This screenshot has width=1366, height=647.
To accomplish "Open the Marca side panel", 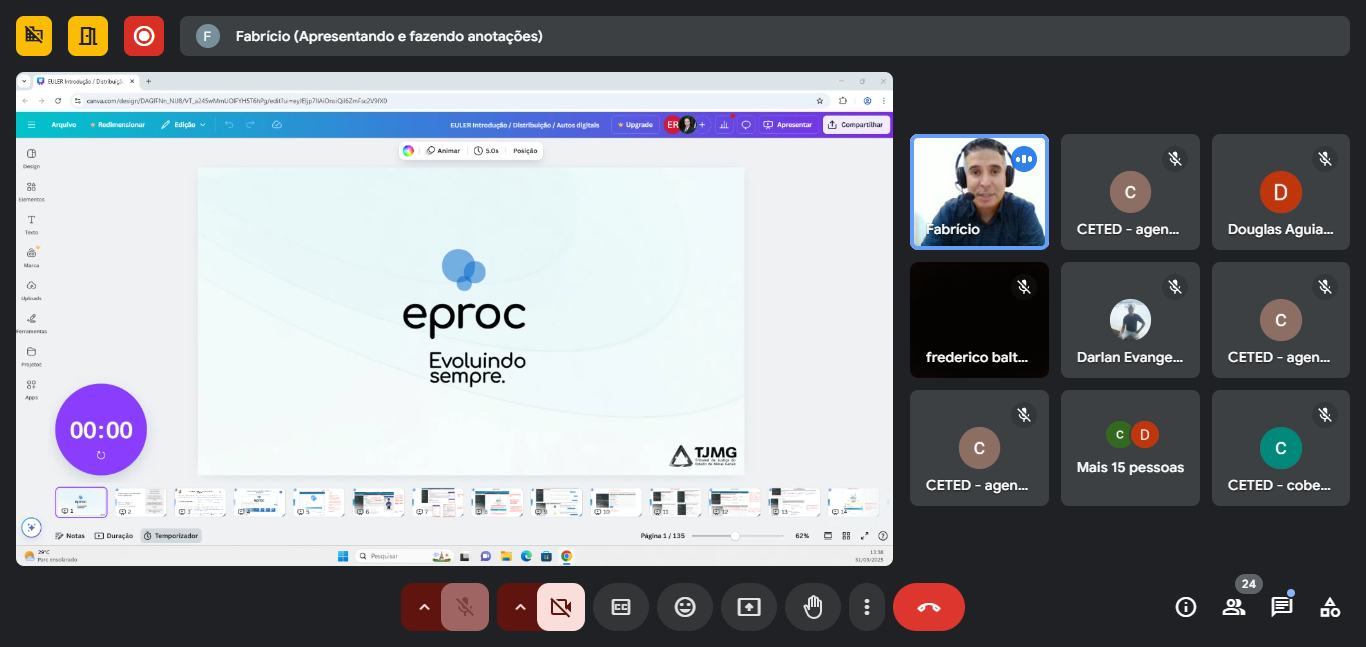I will click(31, 257).
